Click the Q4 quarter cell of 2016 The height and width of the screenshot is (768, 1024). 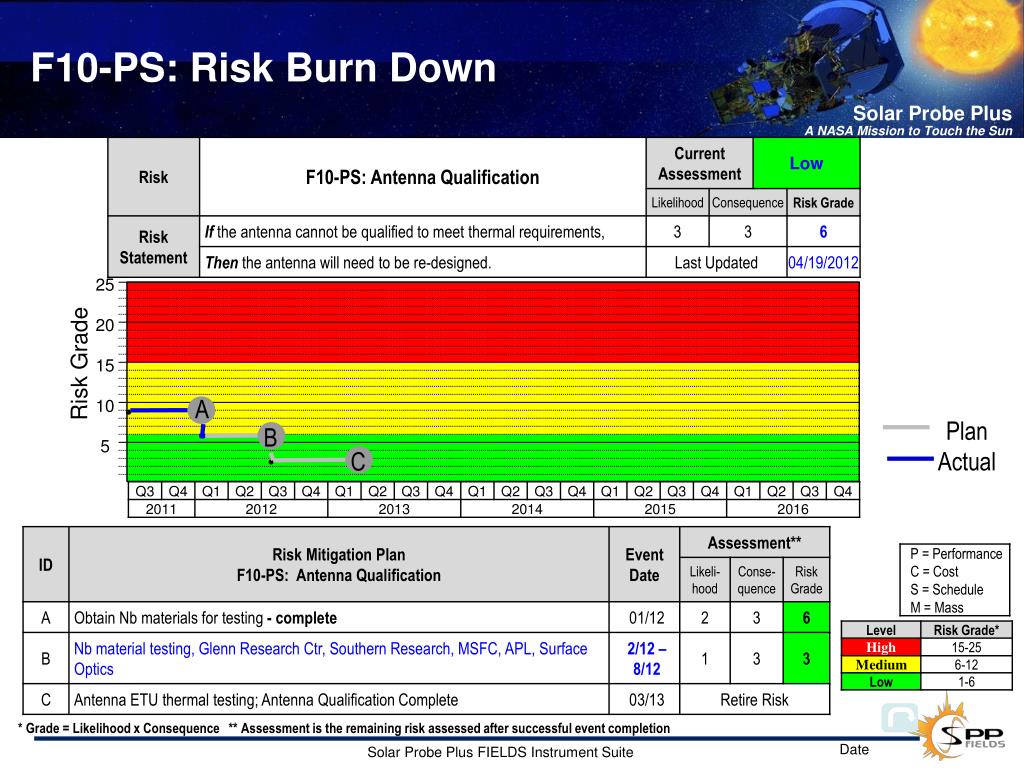point(842,491)
